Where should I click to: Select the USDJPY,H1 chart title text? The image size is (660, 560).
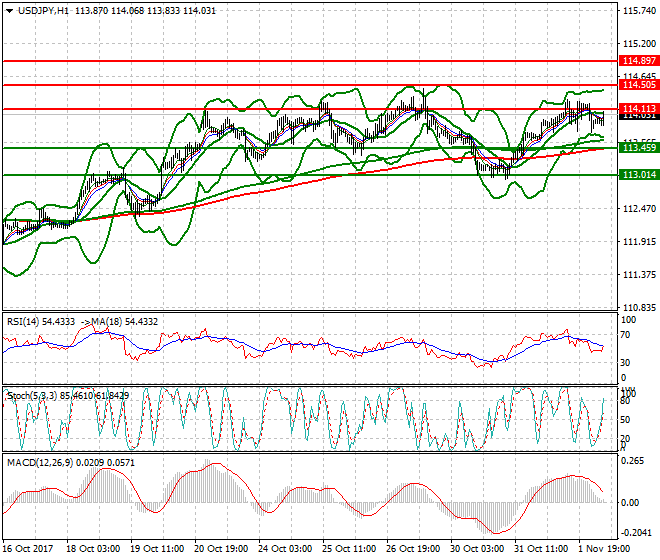tap(43, 11)
